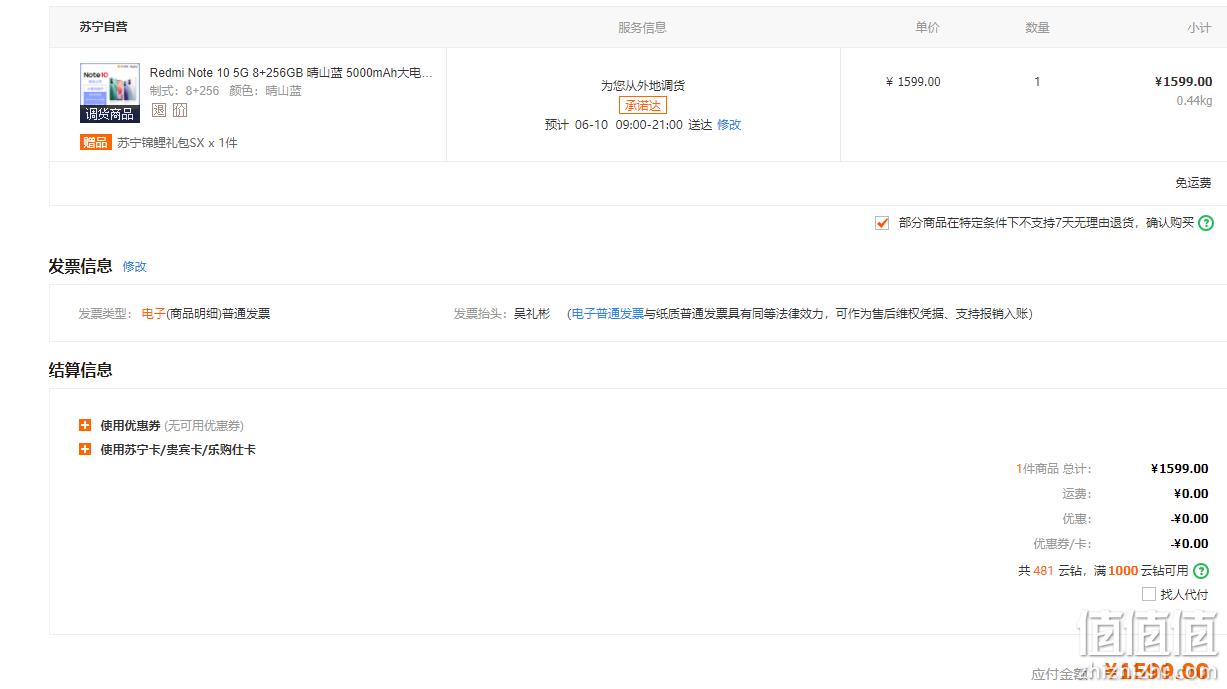Click the 服务信息 column header
This screenshot has width=1227, height=689.
(642, 28)
